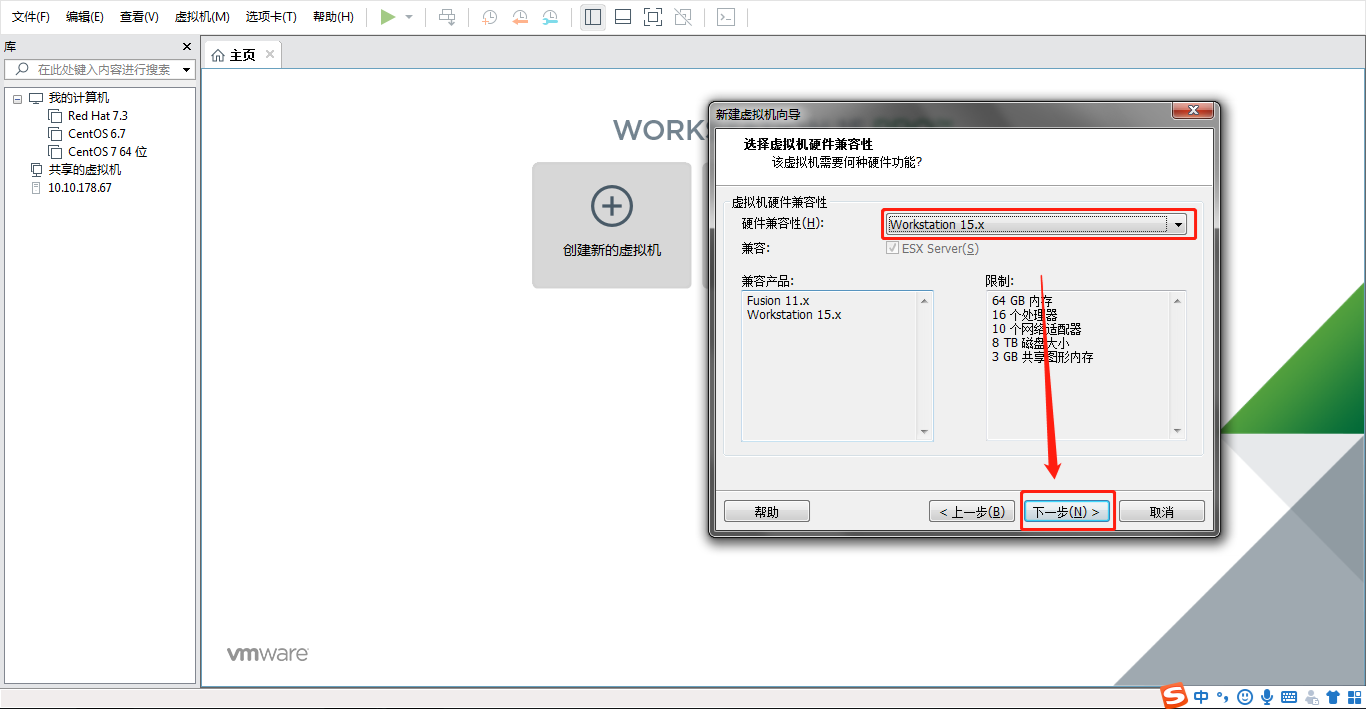
Task: Select Fusion 11.x in 兼容产品 list
Action: pyautogui.click(x=778, y=301)
